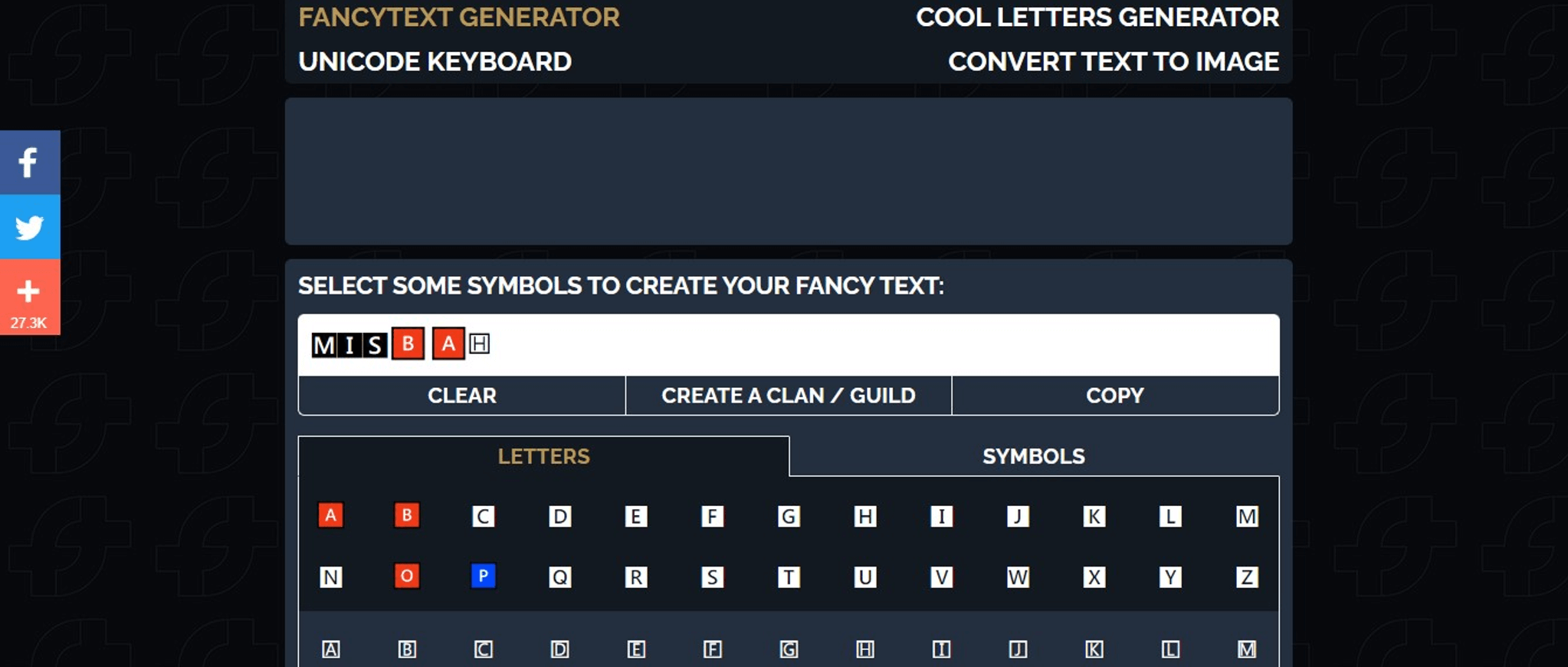Select the squared letter Z tile

tap(1245, 577)
